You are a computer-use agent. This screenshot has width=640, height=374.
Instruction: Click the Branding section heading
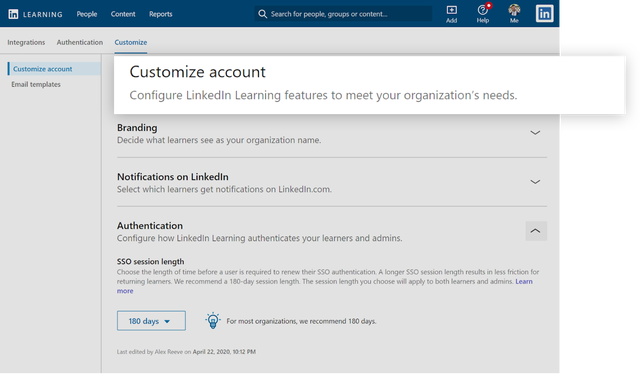pyautogui.click(x=137, y=127)
